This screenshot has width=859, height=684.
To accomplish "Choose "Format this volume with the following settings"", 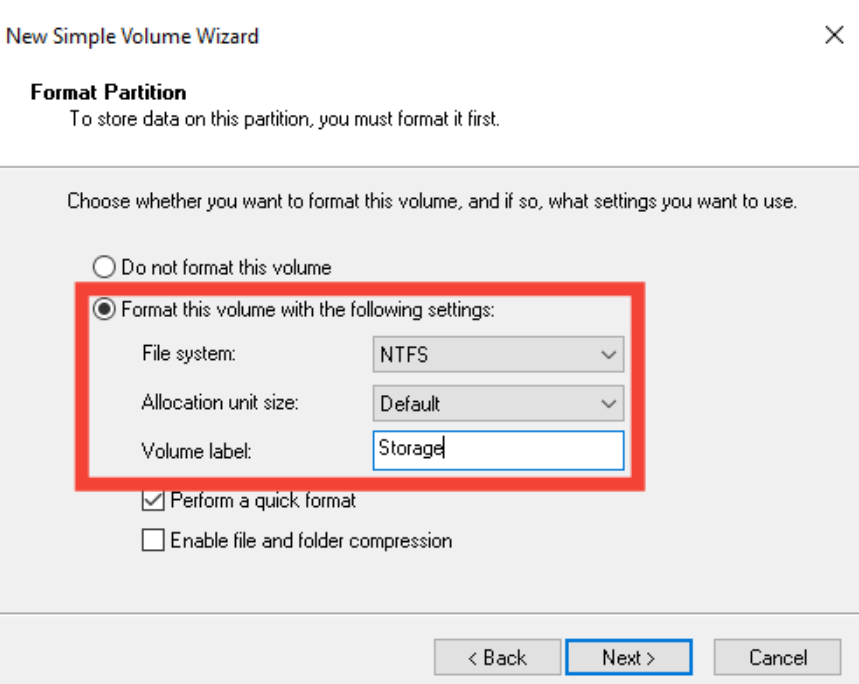I will point(104,311).
